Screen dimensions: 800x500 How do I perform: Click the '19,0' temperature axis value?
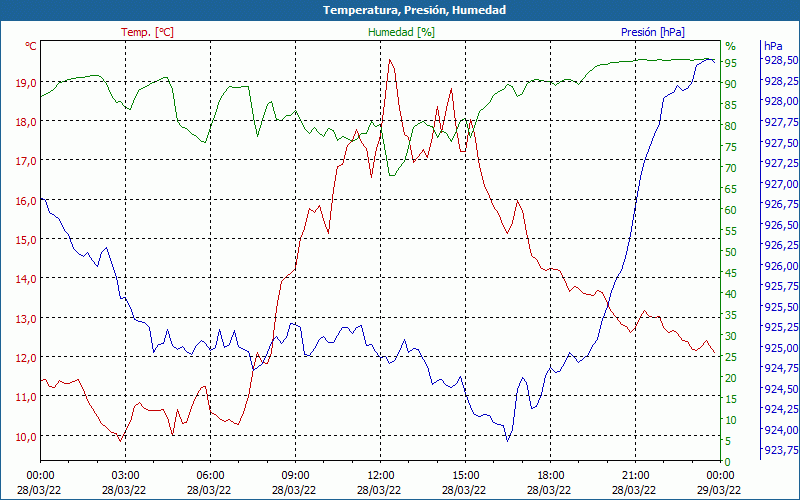click(26, 83)
